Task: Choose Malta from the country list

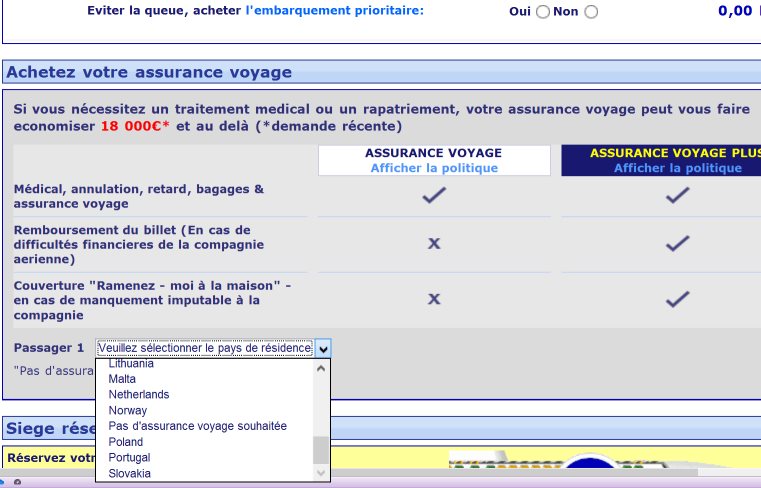Action: click(x=122, y=379)
